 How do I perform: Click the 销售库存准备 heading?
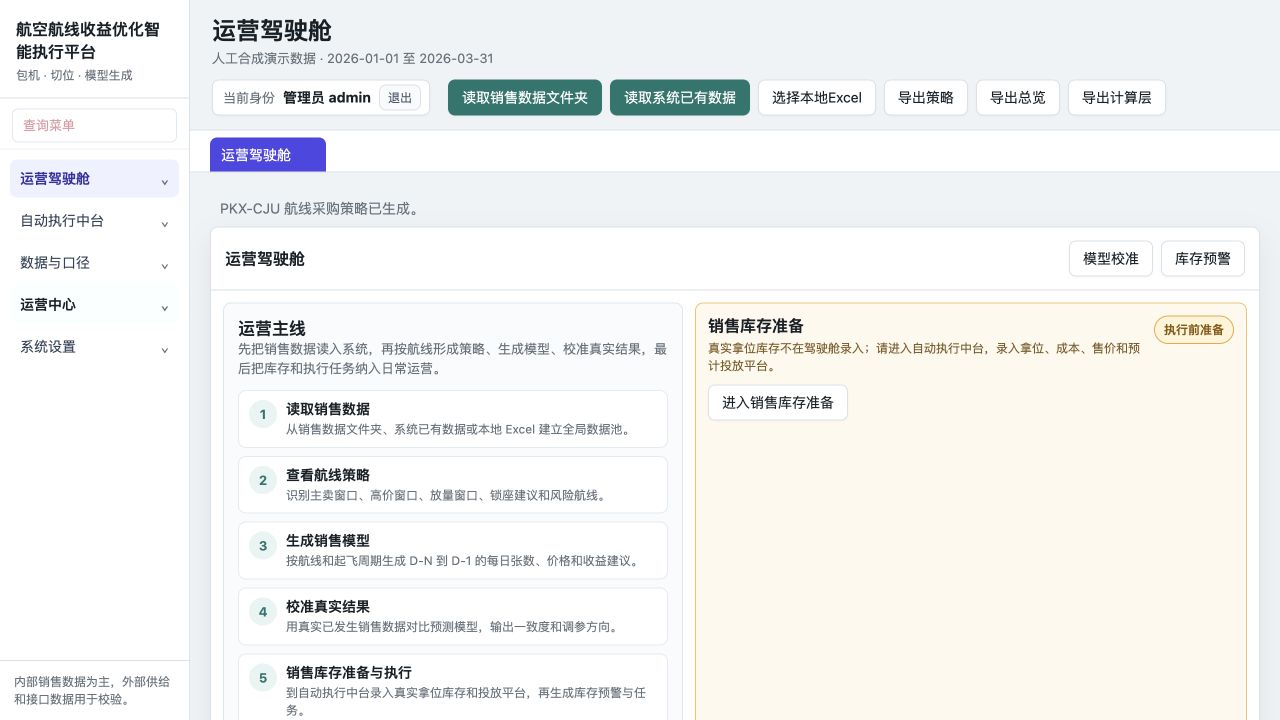tap(756, 326)
